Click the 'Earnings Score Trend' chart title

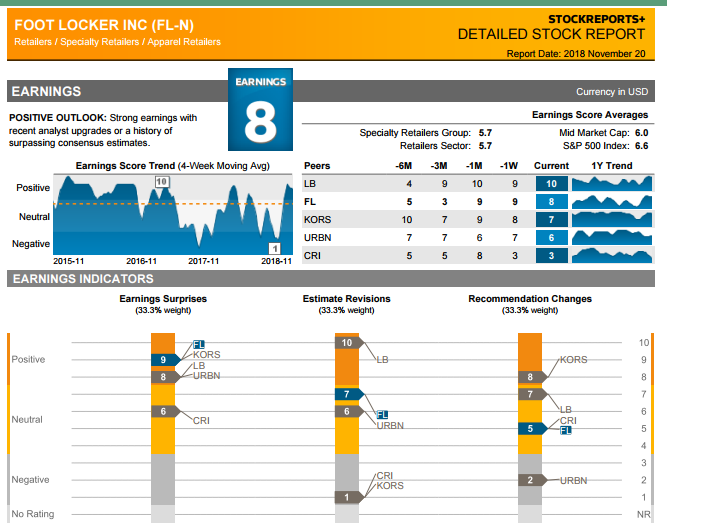[173, 166]
